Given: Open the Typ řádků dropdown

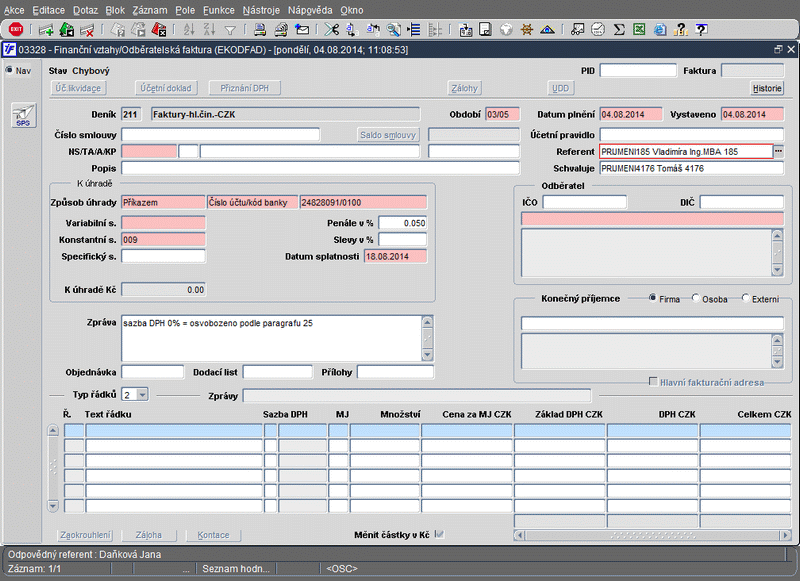Looking at the screenshot, I should (141, 395).
